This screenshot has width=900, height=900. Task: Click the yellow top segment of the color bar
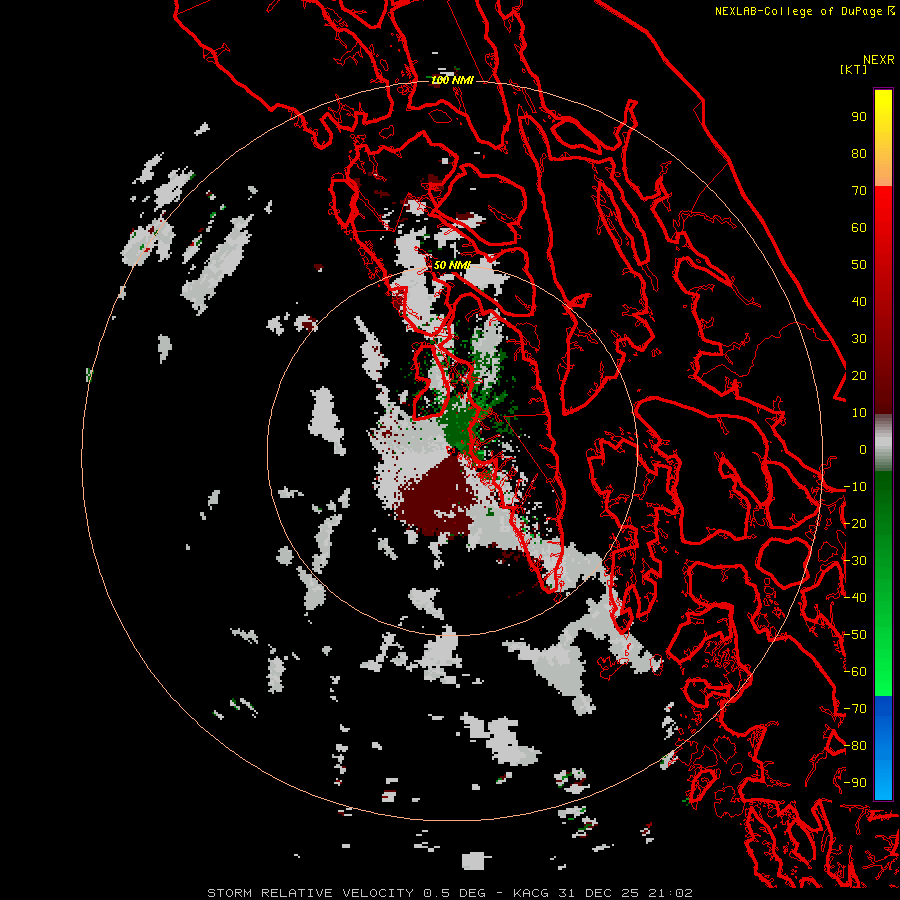(883, 138)
